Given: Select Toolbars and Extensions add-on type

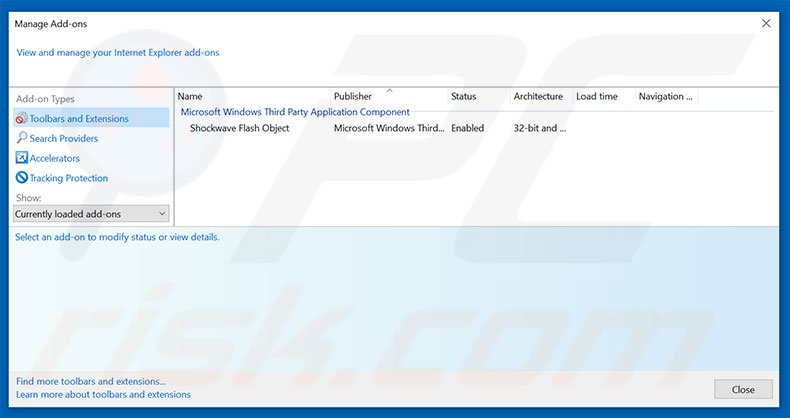Looking at the screenshot, I should pyautogui.click(x=91, y=118).
